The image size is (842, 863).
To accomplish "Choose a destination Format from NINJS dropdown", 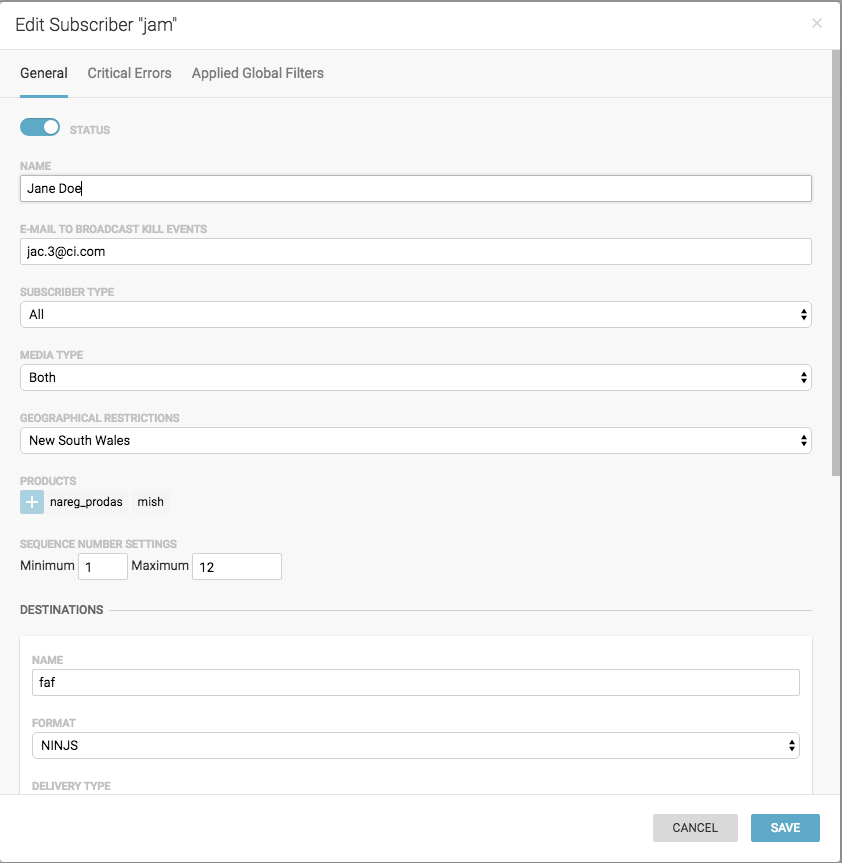I will pyautogui.click(x=415, y=745).
